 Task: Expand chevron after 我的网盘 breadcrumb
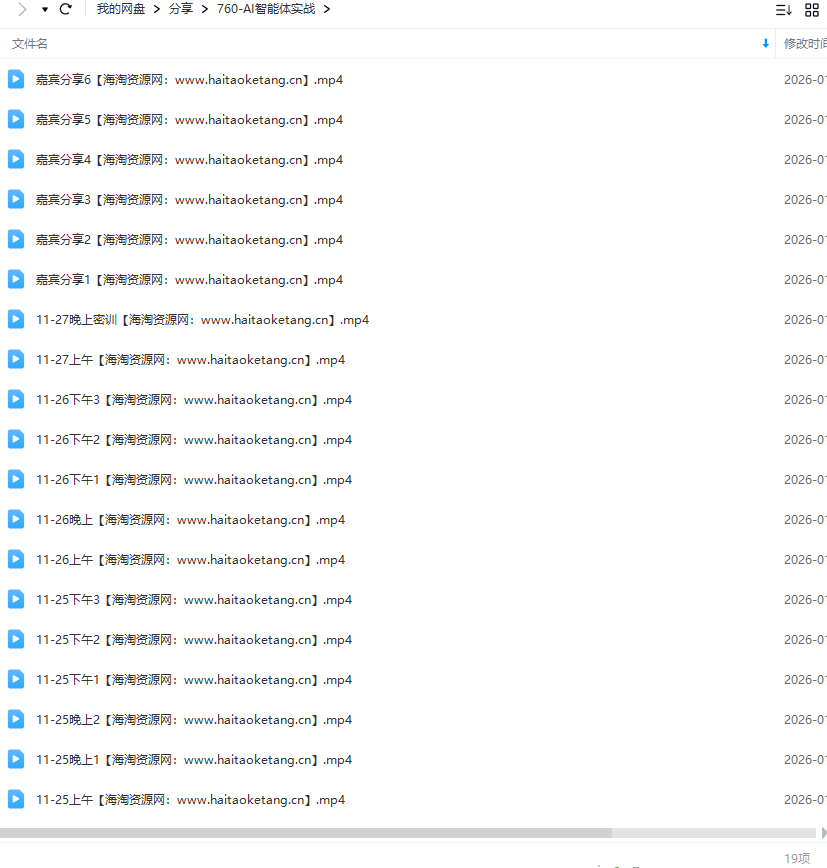(157, 9)
